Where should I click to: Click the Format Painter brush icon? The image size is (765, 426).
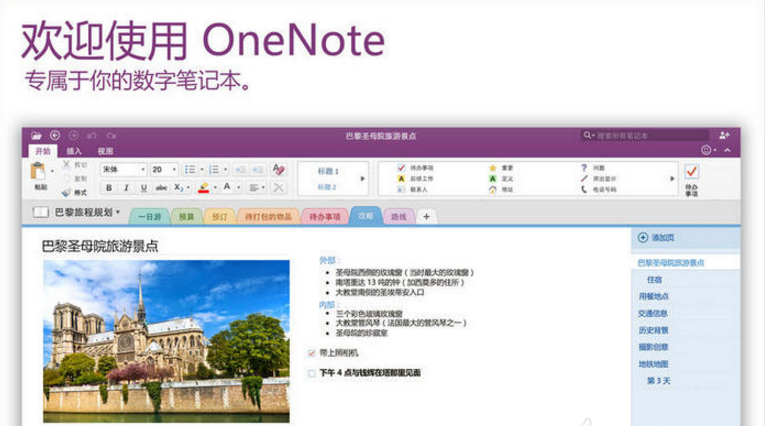point(68,191)
